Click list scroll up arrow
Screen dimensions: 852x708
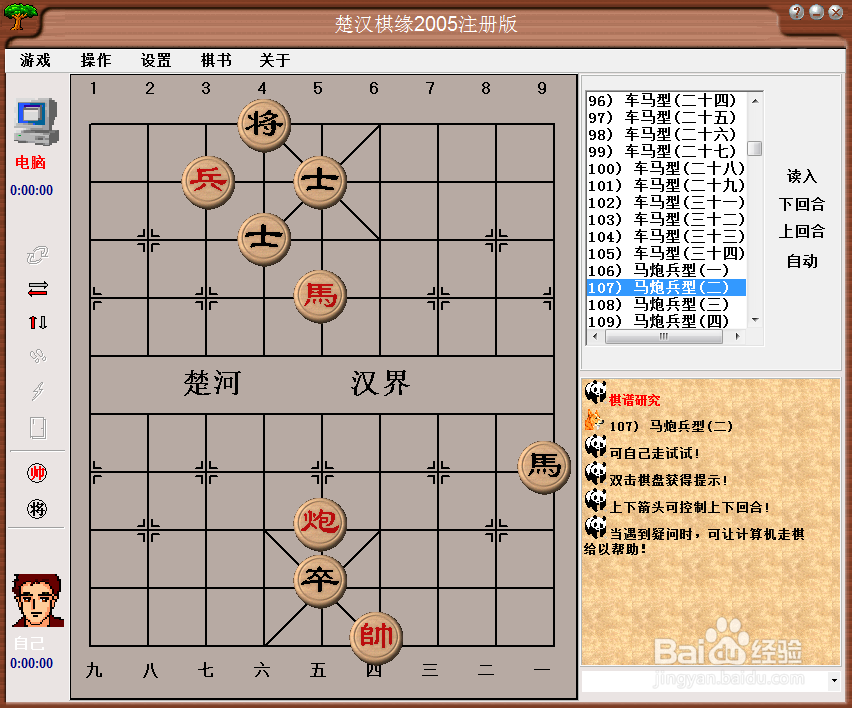(755, 101)
